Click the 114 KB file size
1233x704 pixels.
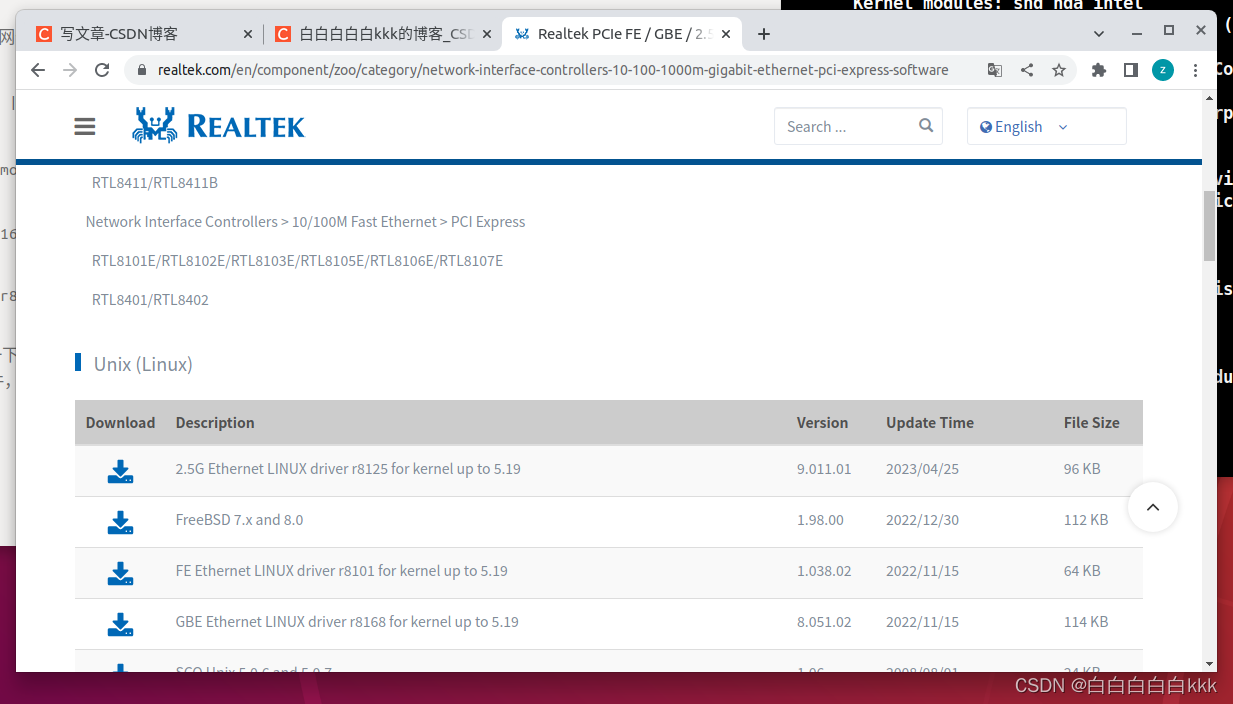coord(1086,622)
